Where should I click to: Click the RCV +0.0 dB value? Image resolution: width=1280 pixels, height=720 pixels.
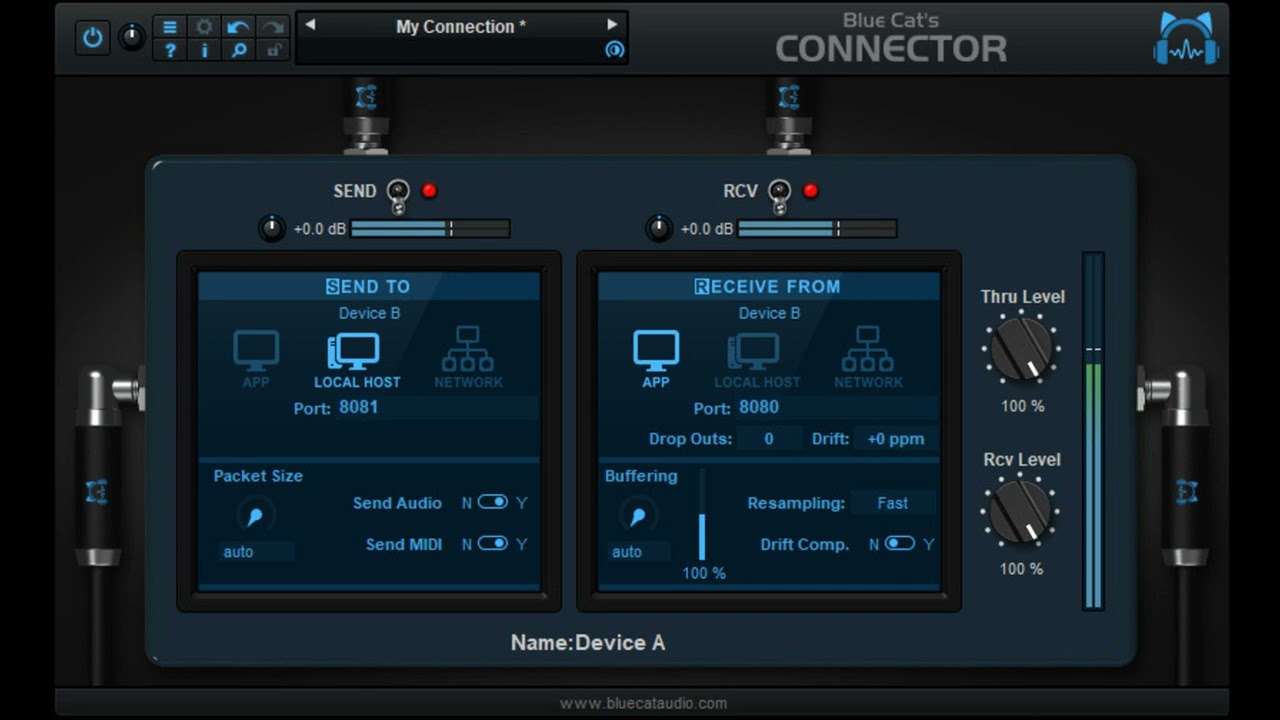[707, 229]
